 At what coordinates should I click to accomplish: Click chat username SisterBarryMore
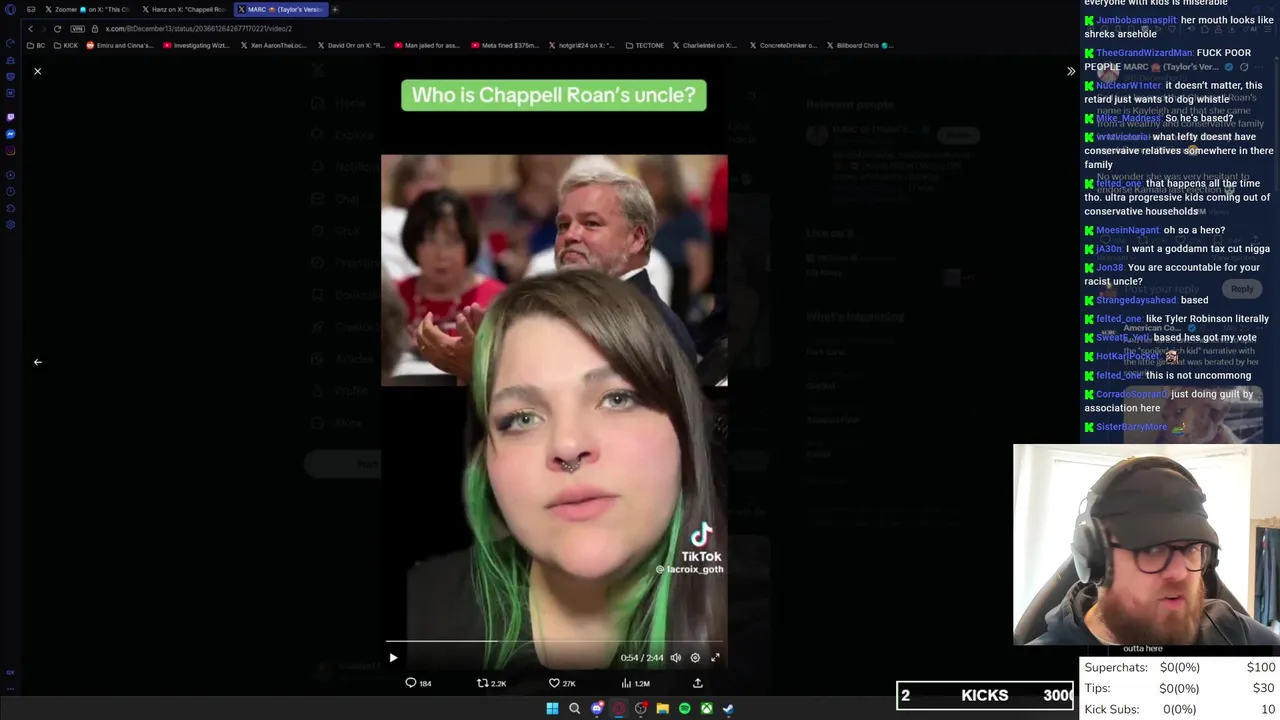click(x=1131, y=427)
